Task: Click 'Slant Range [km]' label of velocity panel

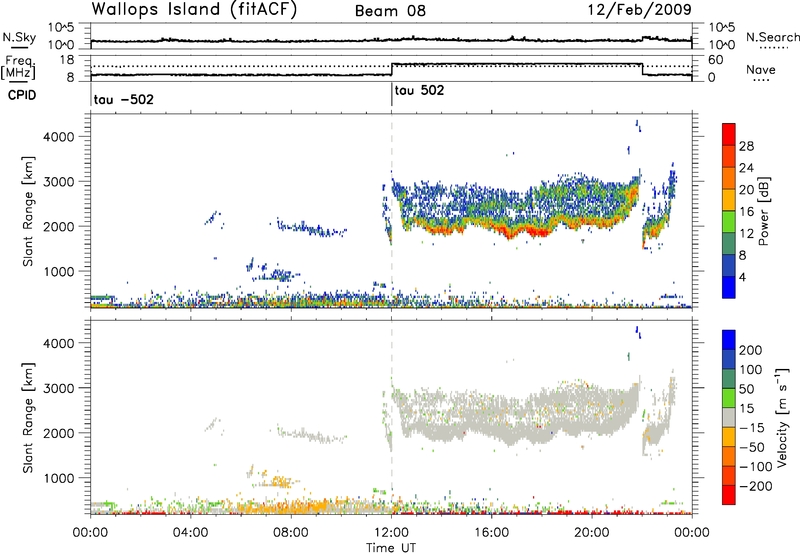Action: click(28, 418)
